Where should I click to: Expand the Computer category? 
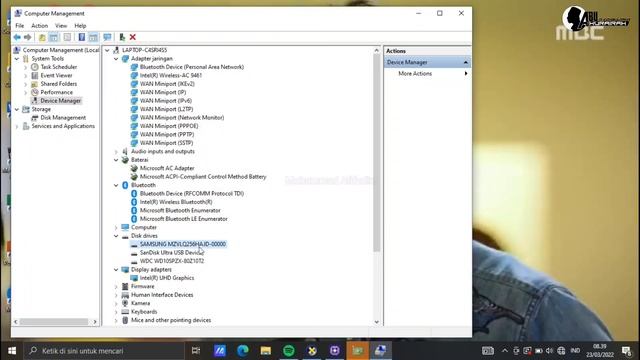point(116,228)
